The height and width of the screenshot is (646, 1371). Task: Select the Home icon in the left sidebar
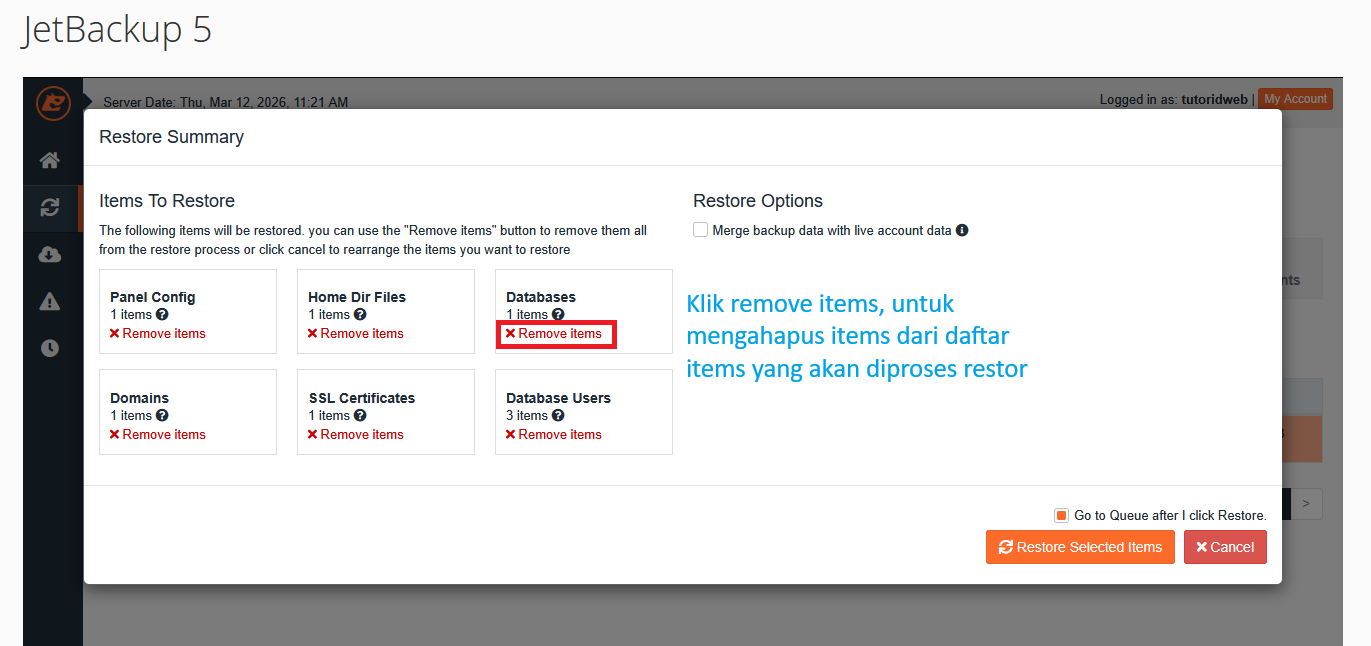(x=51, y=161)
